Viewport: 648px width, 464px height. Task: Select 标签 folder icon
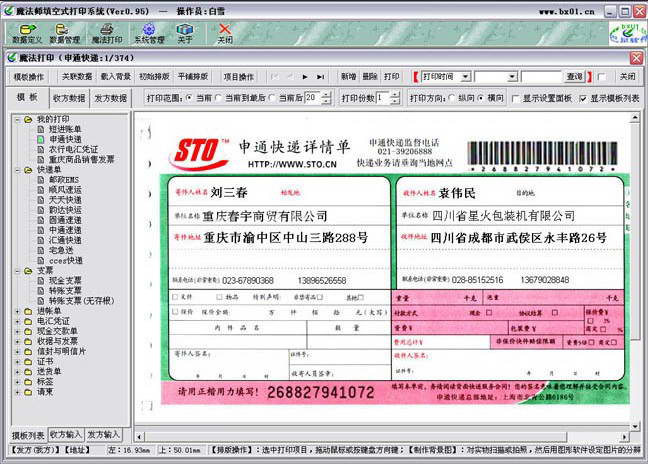[28, 382]
